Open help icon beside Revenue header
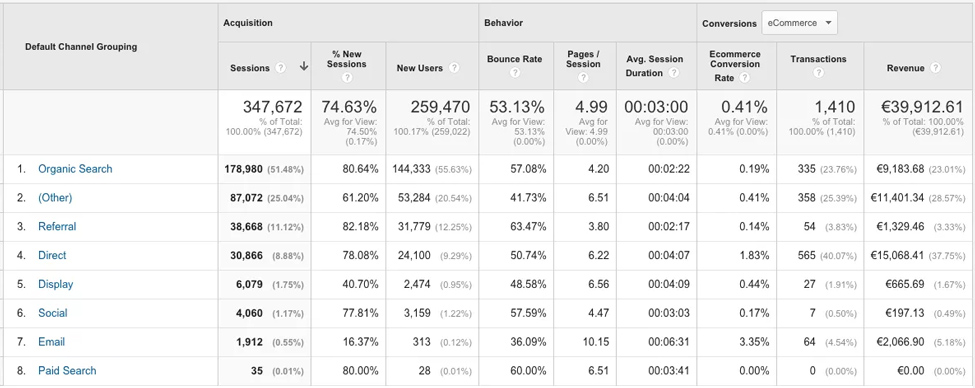Screen dimensions: 975x388 point(935,68)
